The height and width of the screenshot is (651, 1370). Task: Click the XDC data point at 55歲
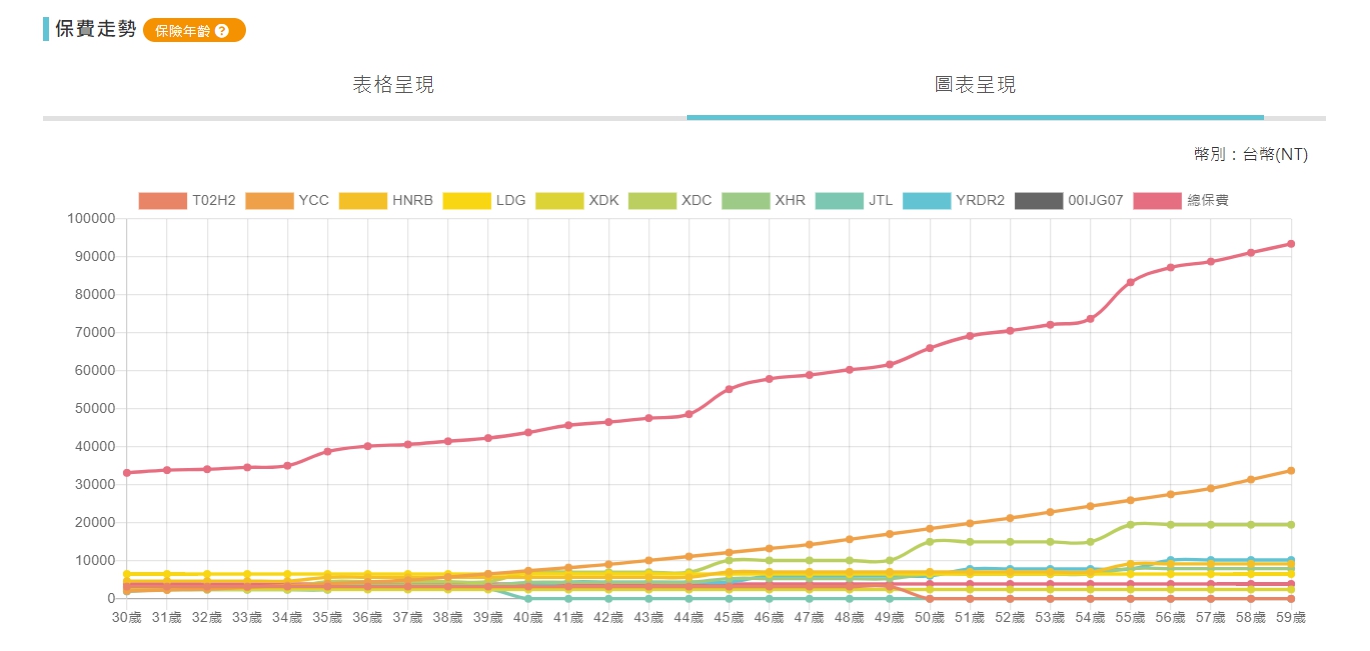point(1130,524)
